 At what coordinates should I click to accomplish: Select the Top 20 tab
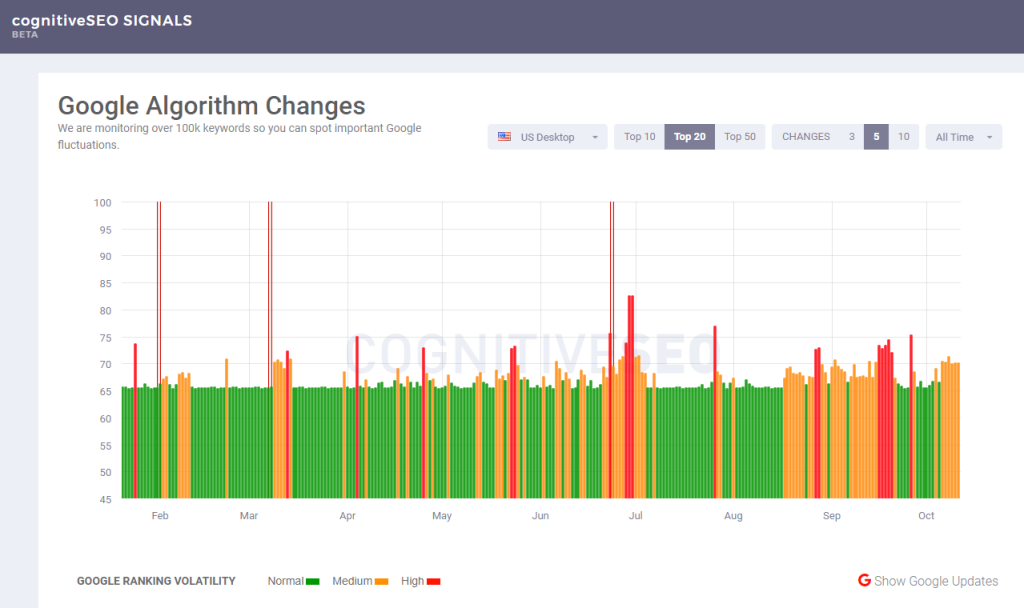[x=690, y=137]
